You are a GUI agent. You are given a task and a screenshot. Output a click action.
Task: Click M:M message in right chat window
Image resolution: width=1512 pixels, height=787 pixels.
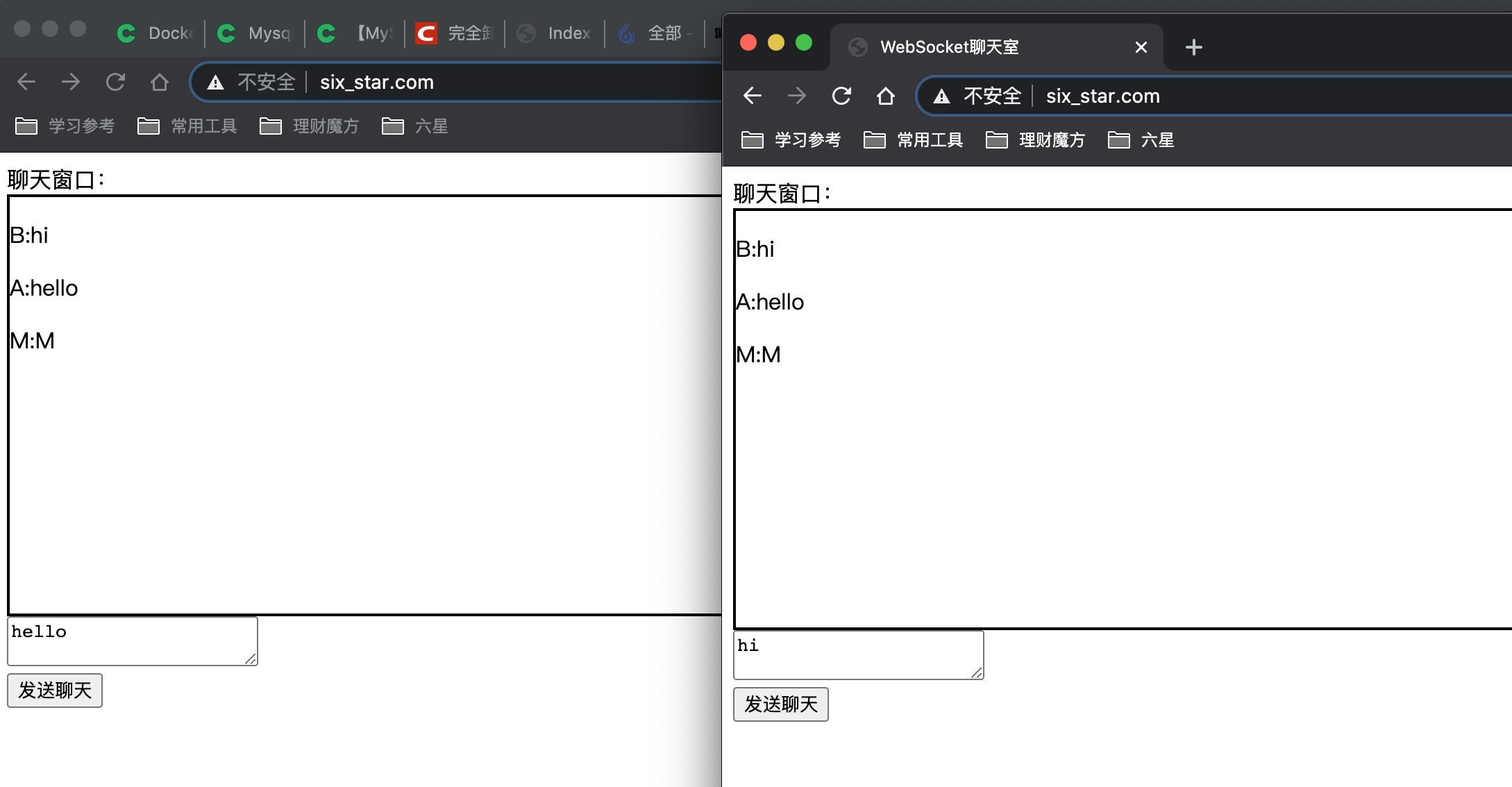click(758, 355)
